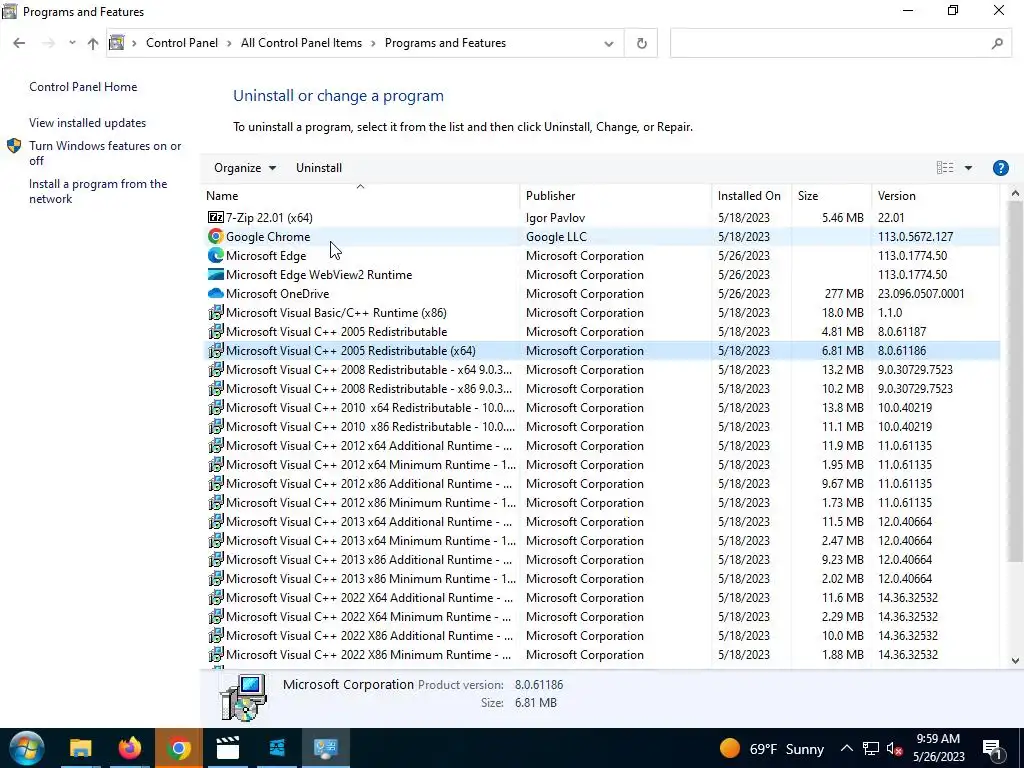Screen dimensions: 1024x768
Task: Select Microsoft Visual C++ 2005 Redistributable row
Action: 601,332
